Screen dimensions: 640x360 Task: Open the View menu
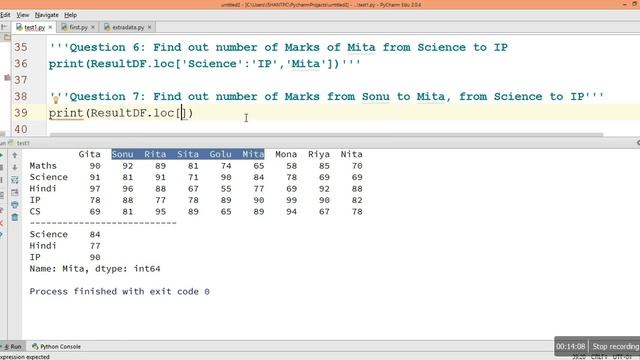tap(22, 15)
